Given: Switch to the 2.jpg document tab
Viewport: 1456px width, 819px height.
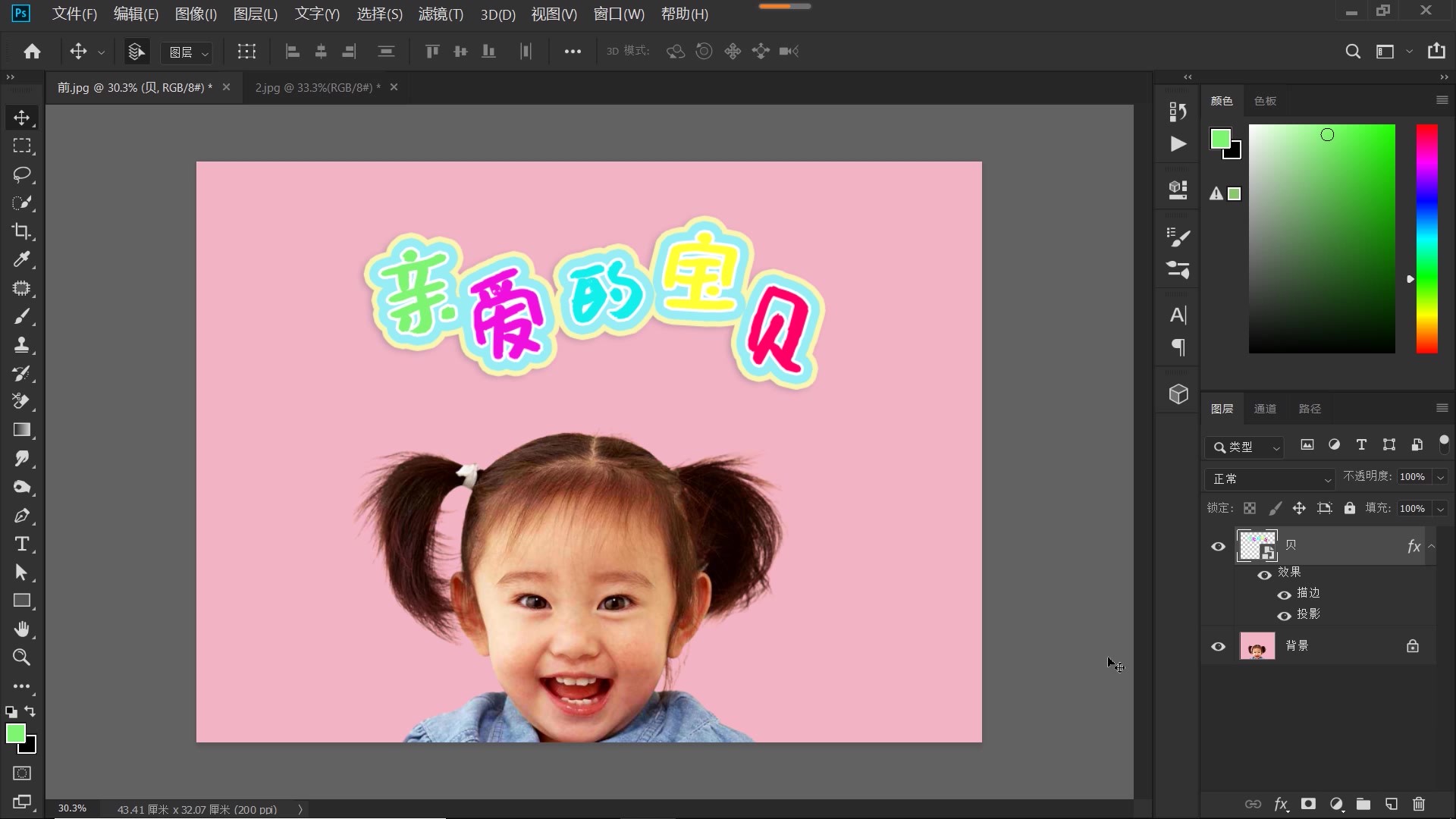Looking at the screenshot, I should tap(316, 87).
